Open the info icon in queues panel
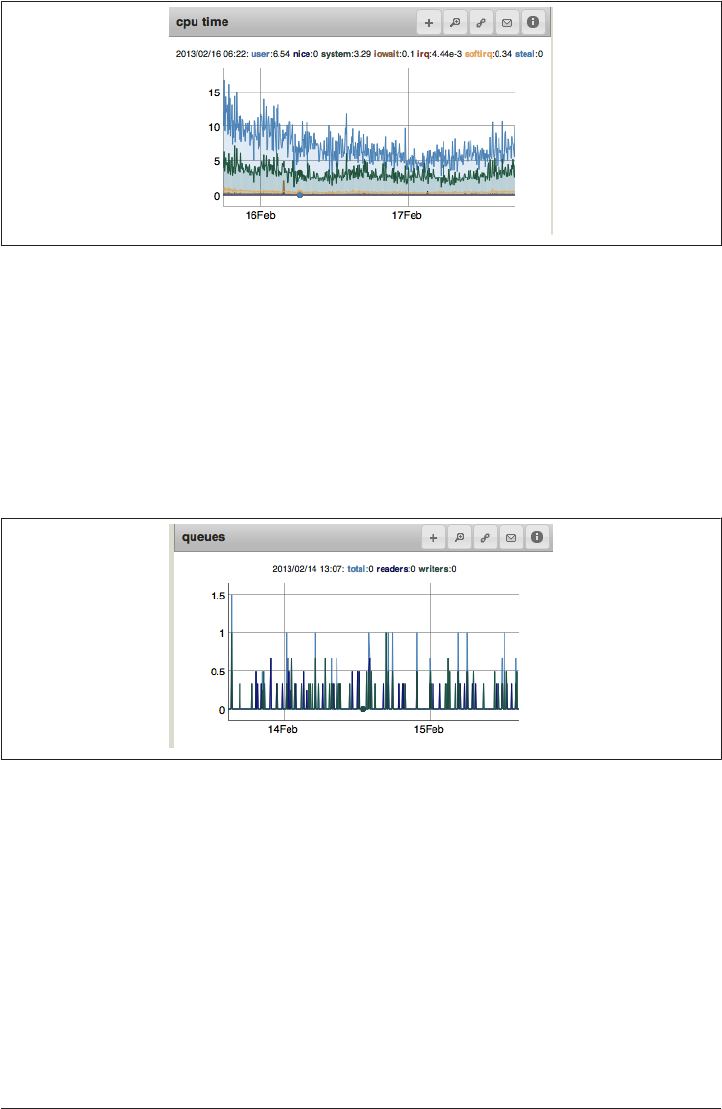Screen dimensions: 722x1109 (537, 538)
